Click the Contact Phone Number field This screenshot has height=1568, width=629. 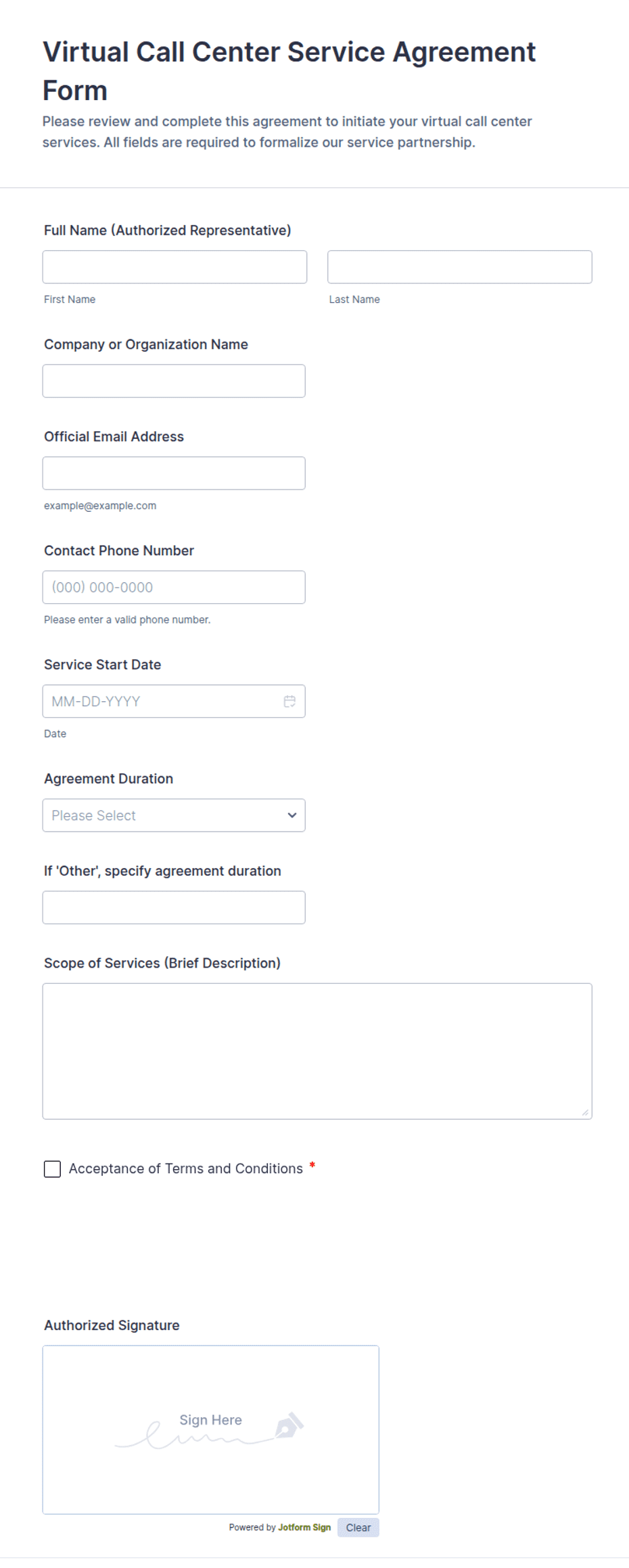tap(174, 588)
